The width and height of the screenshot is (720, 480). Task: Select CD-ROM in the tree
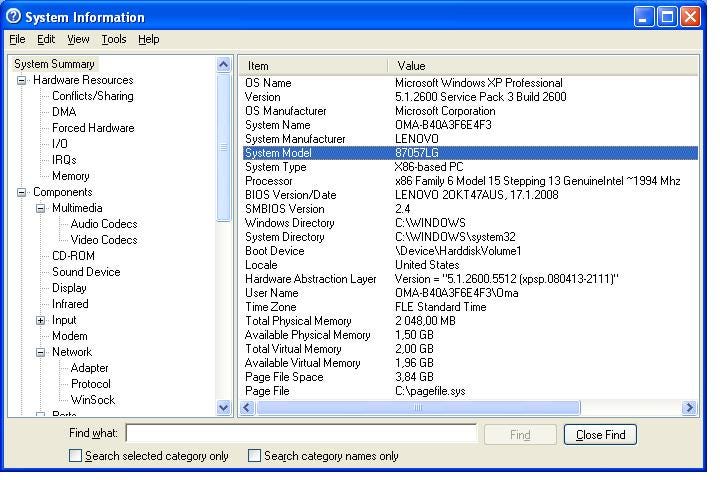point(73,256)
